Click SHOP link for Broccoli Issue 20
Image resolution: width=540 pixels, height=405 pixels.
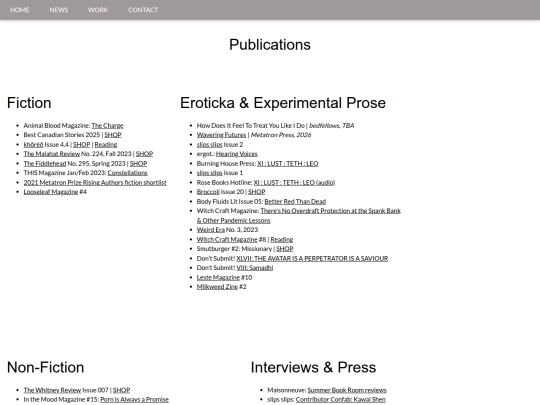257,192
